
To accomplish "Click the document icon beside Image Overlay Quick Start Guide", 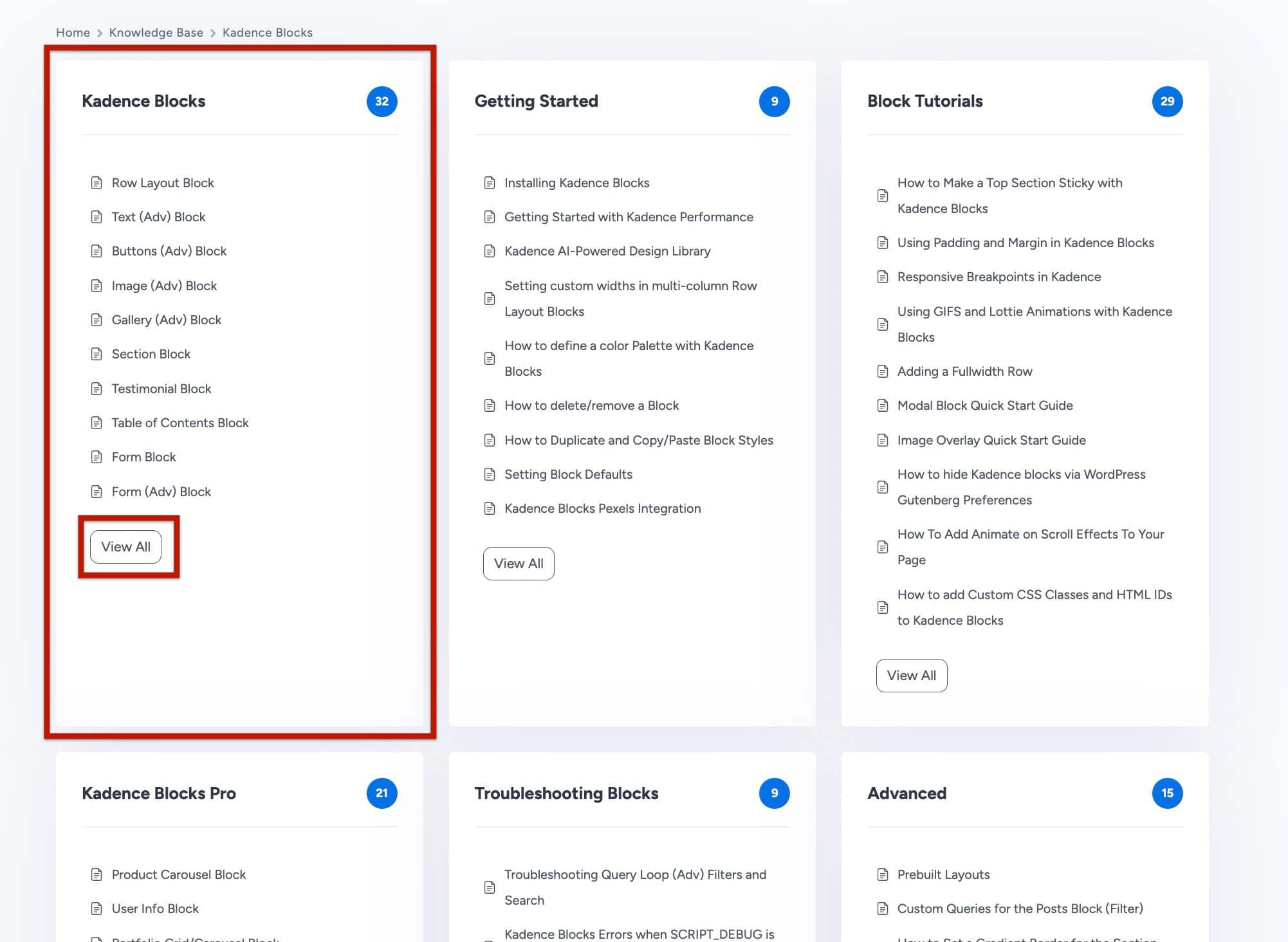I will tap(883, 440).
